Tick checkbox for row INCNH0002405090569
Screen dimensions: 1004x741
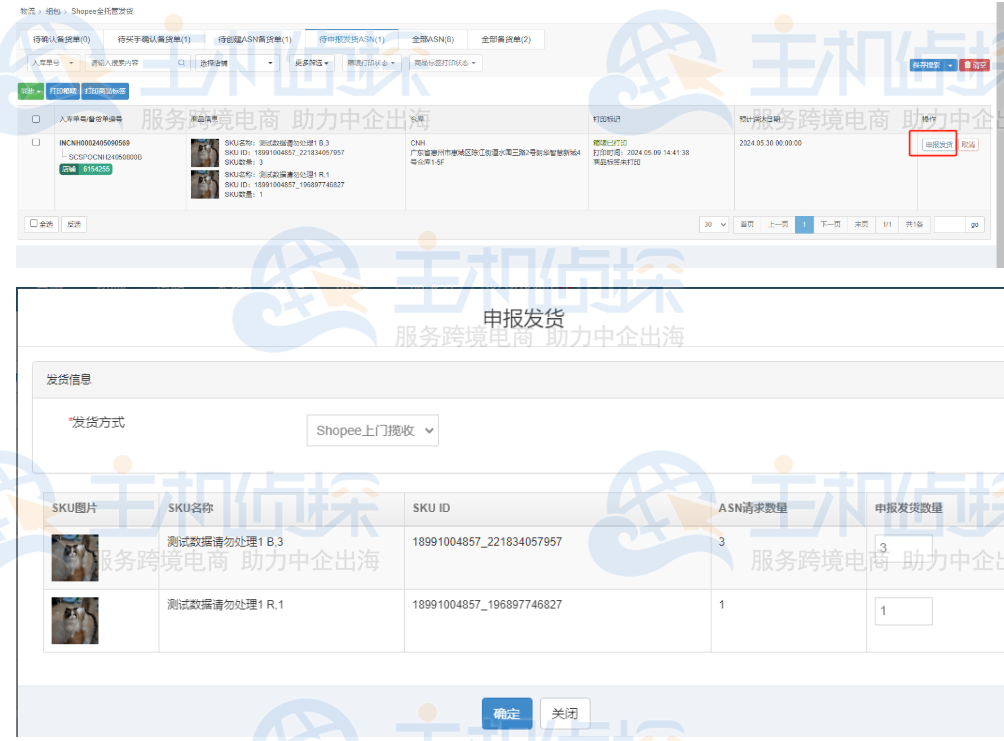tap(36, 143)
